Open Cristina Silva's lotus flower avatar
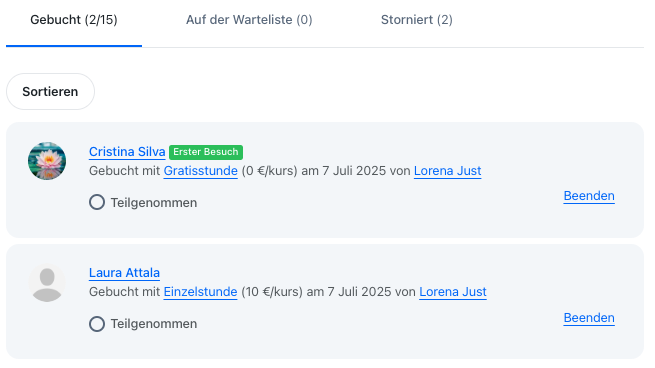The height and width of the screenshot is (368, 655). point(47,161)
